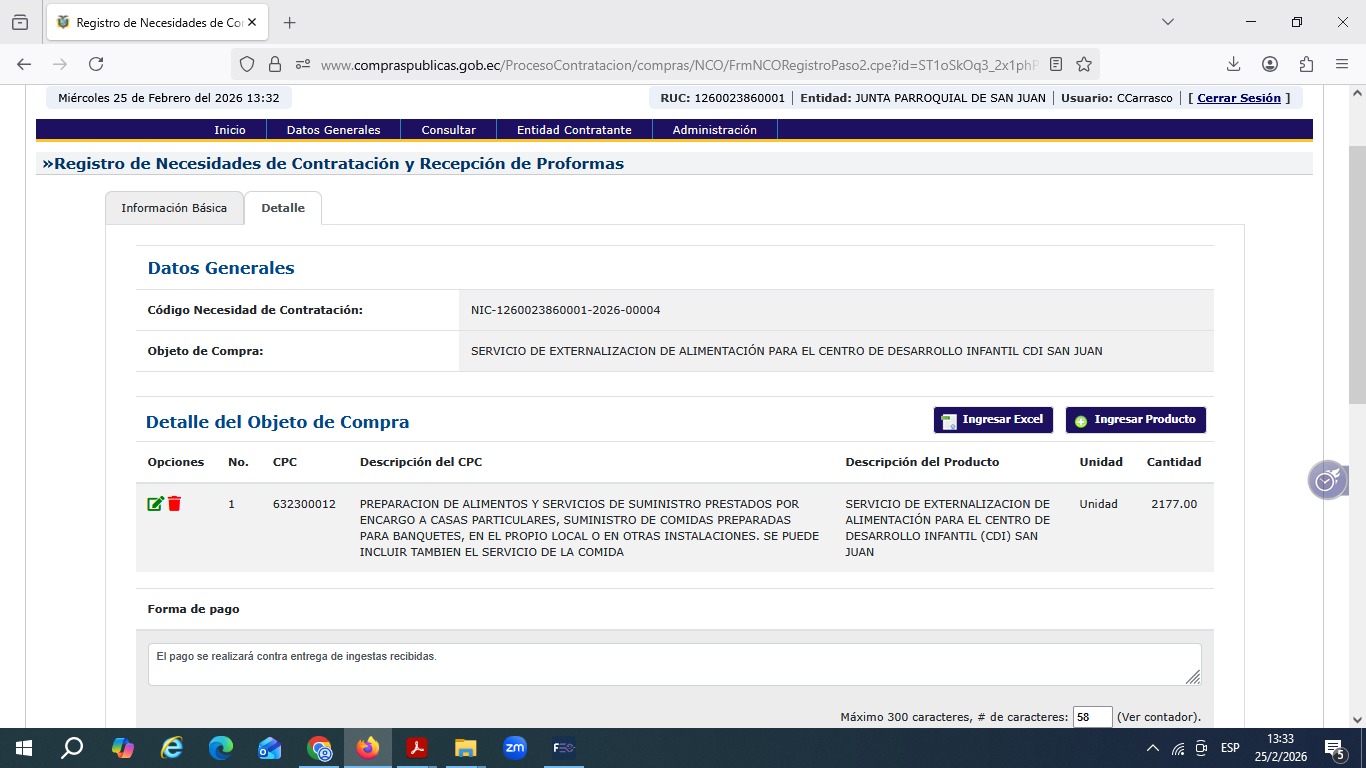This screenshot has height=768, width=1366.
Task: Open the Entidad Contratante menu
Action: [574, 130]
